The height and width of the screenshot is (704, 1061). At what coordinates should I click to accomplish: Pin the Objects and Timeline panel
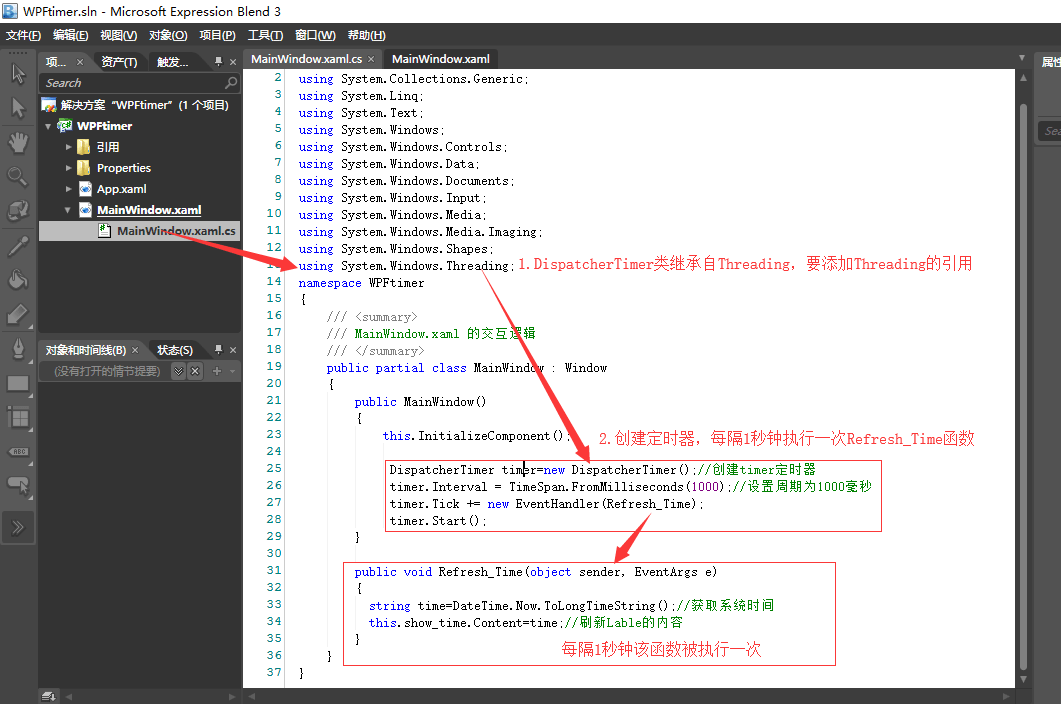pyautogui.click(x=218, y=349)
